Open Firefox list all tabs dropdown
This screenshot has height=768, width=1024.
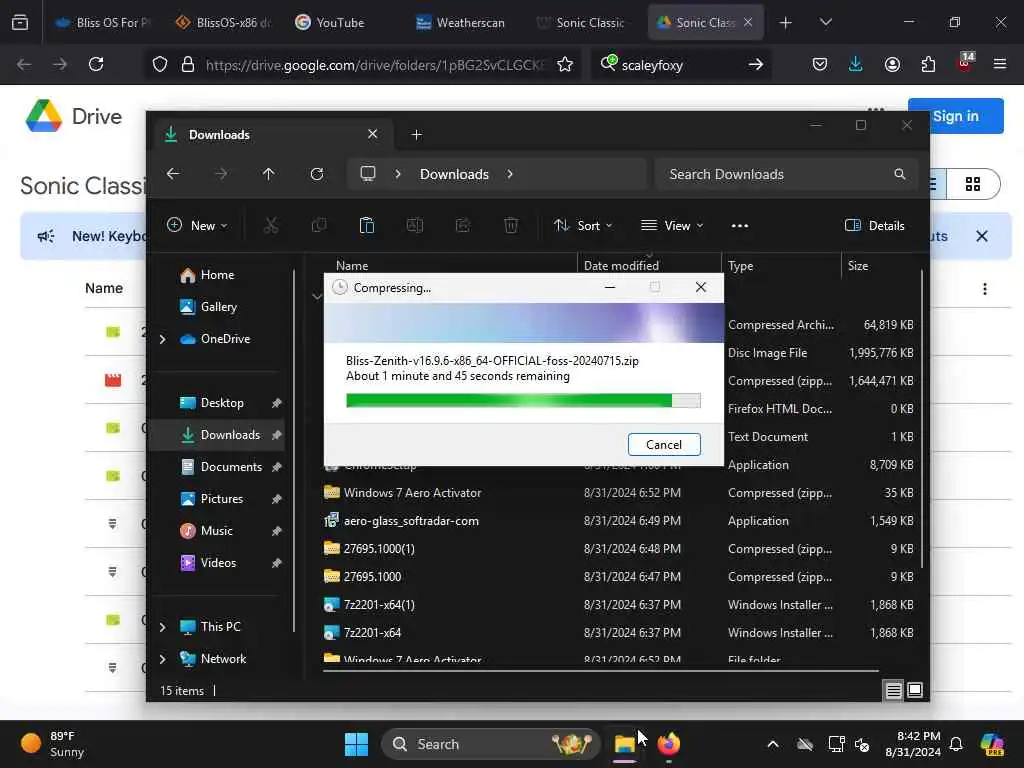pyautogui.click(x=825, y=22)
